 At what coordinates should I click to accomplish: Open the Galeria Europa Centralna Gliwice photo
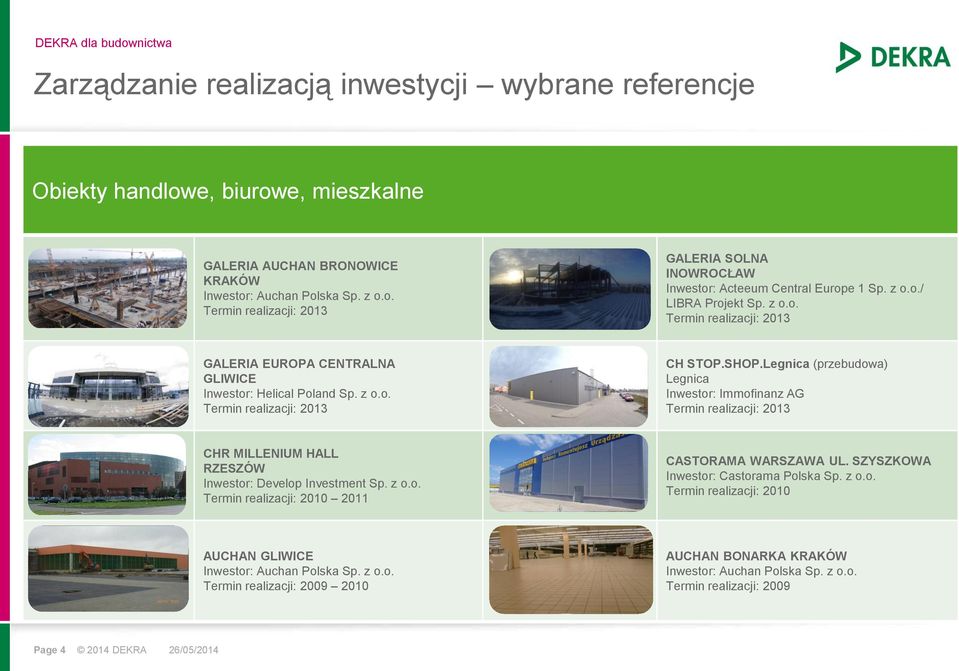point(108,387)
